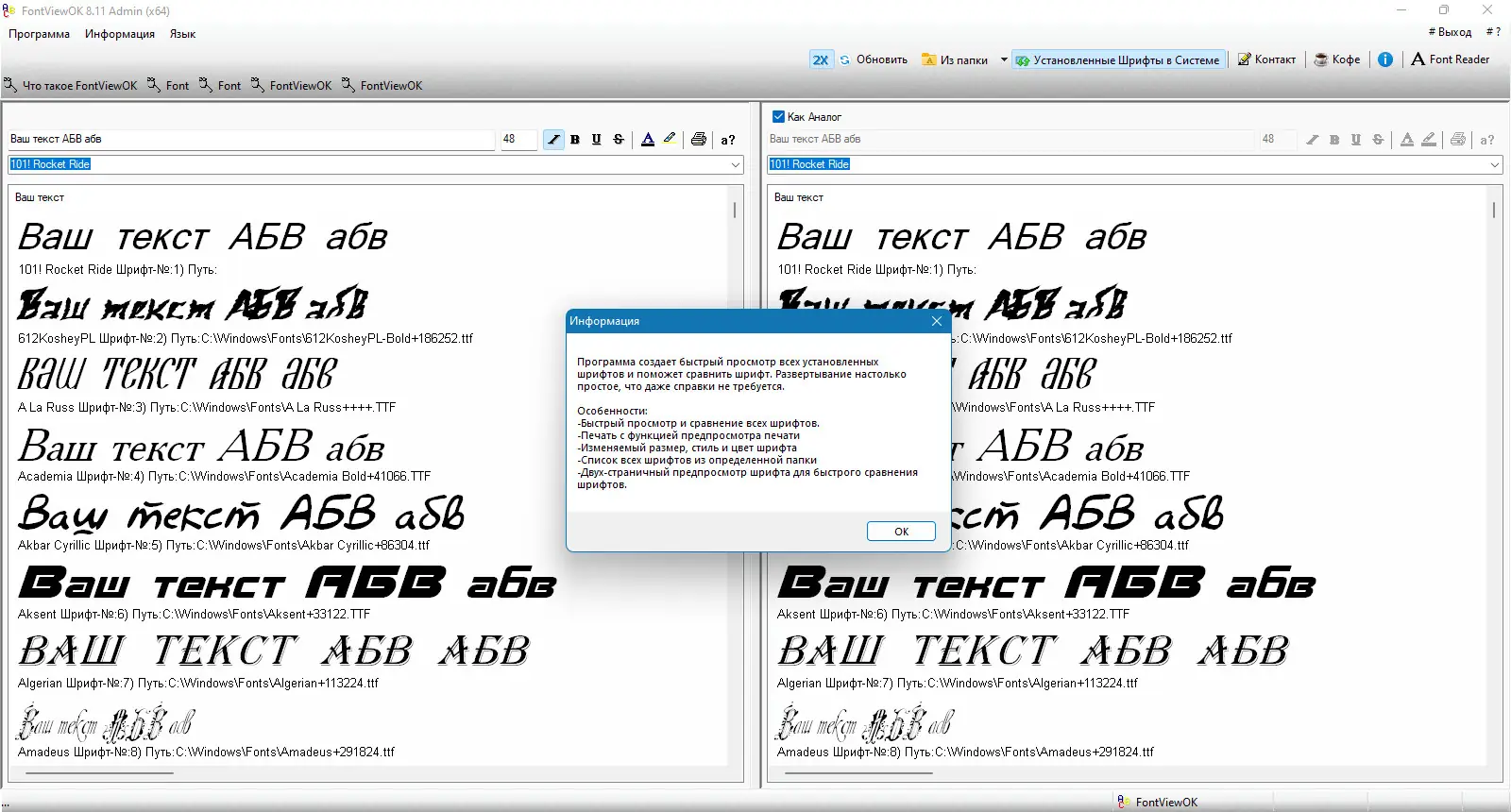This screenshot has width=1511, height=812.
Task: Click the right pane print icon
Action: click(1458, 140)
